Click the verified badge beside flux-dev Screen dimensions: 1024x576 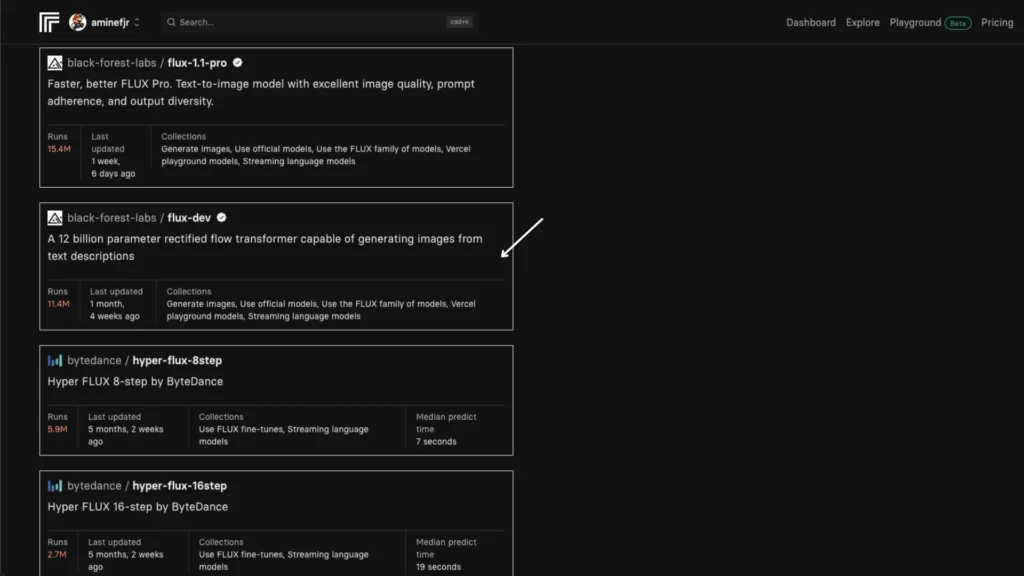tap(221, 217)
